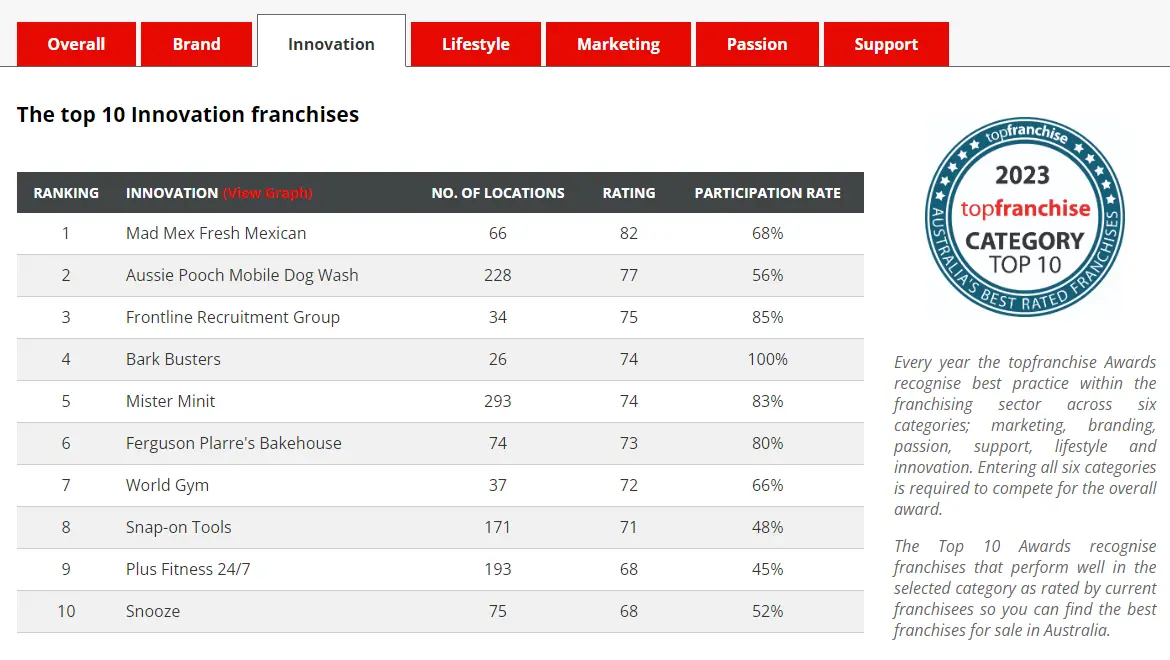Select Frontline Recruitment Group in the table
Screen dimensions: 1170x660
(x=232, y=317)
